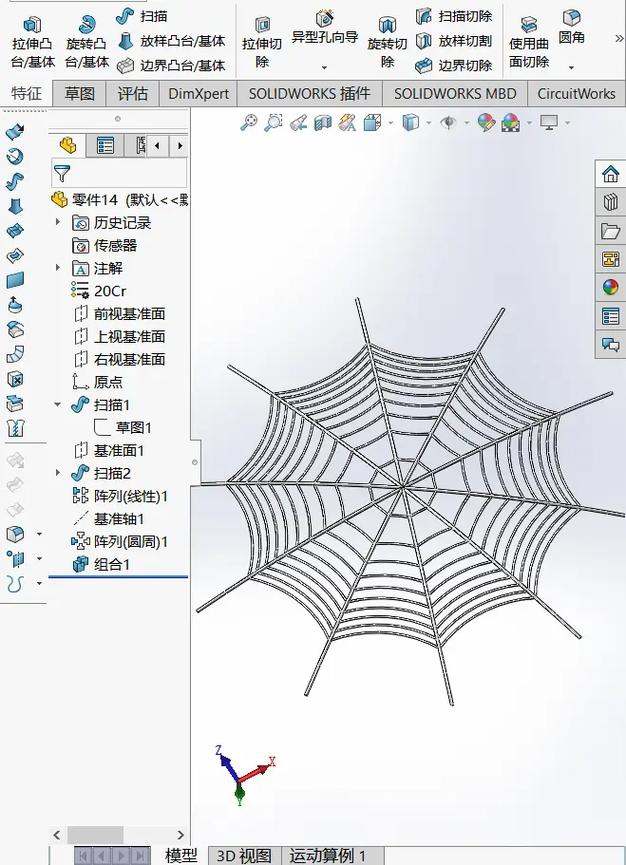Collapse the 扫描1 feature
Screen dimensions: 626x865
58,404
